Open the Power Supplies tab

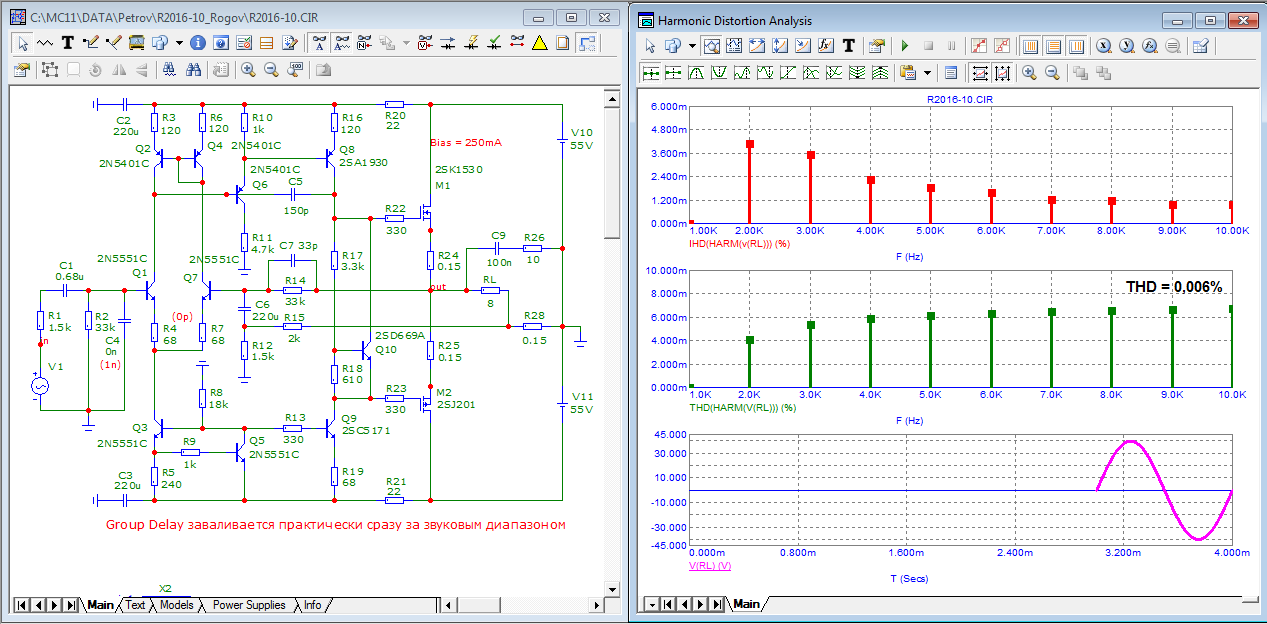tap(248, 605)
